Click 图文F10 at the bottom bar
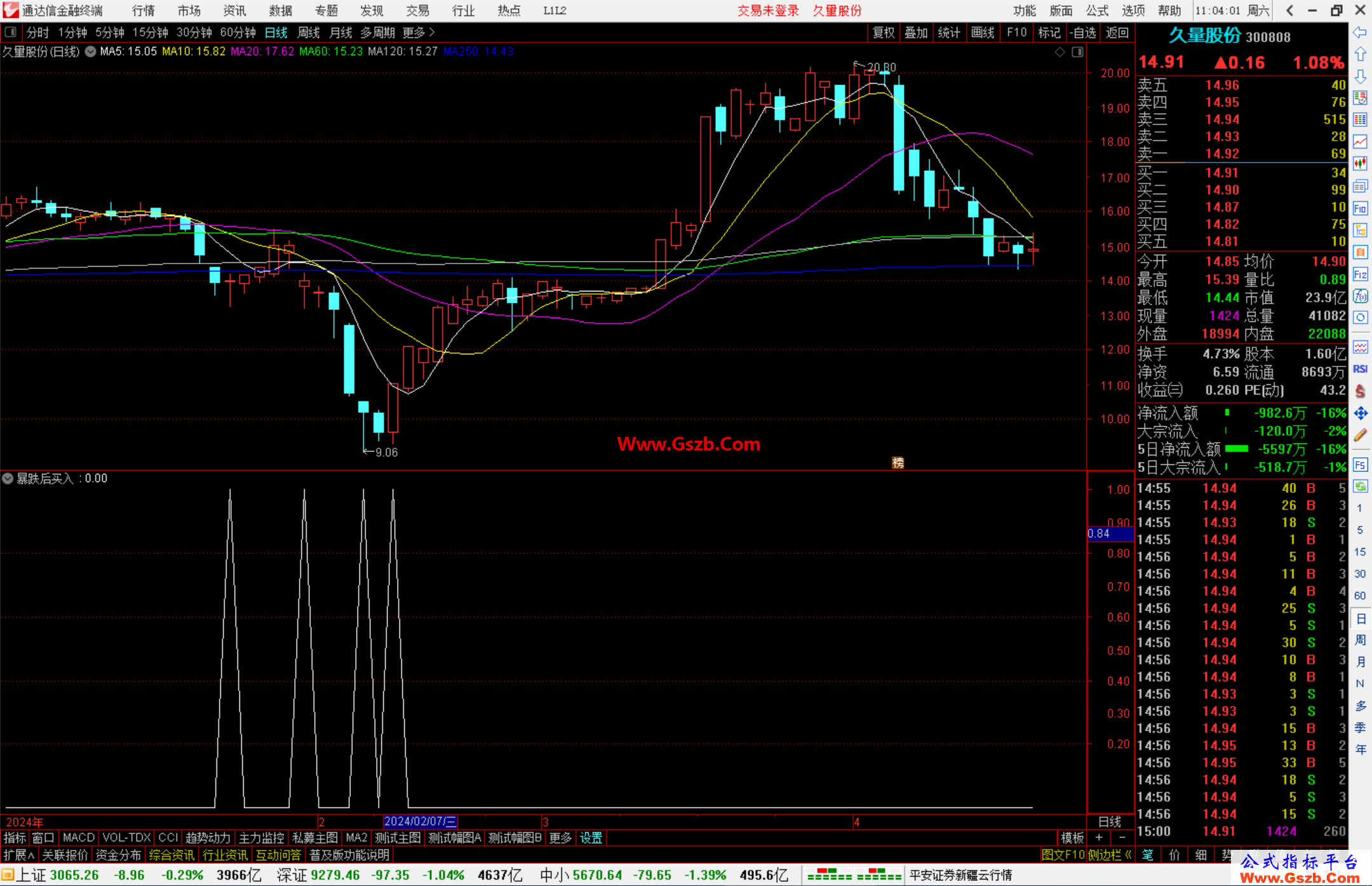The height and width of the screenshot is (886, 1372). coord(1063,855)
